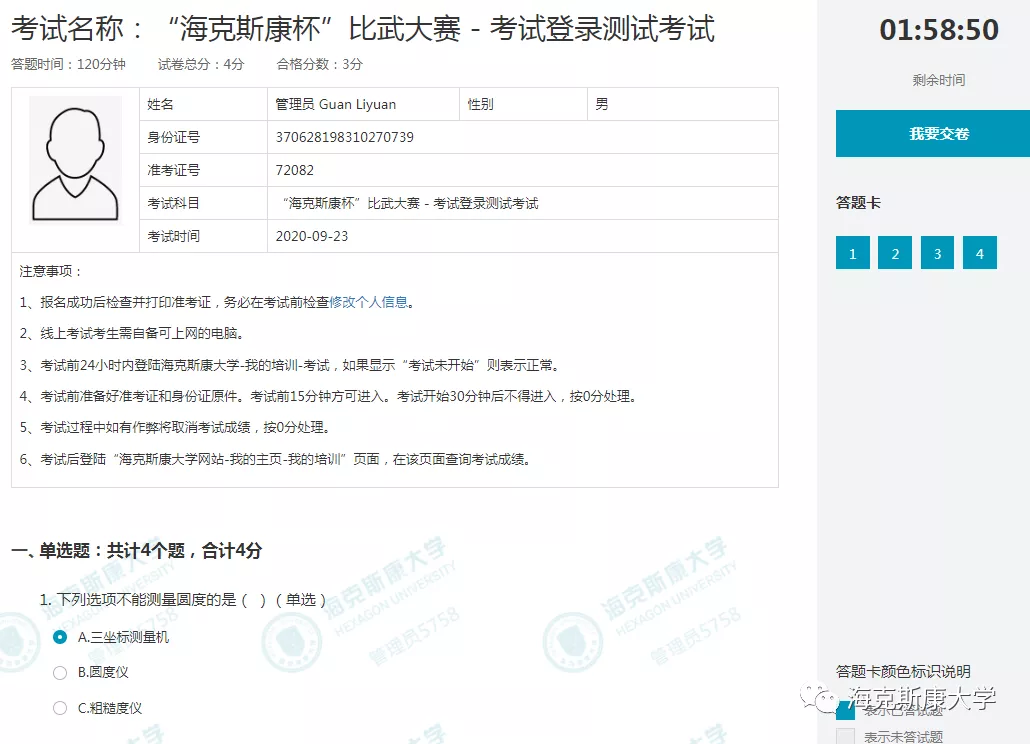This screenshot has width=1030, height=744.
Task: Jump to question 2 in answer card
Action: coord(895,254)
